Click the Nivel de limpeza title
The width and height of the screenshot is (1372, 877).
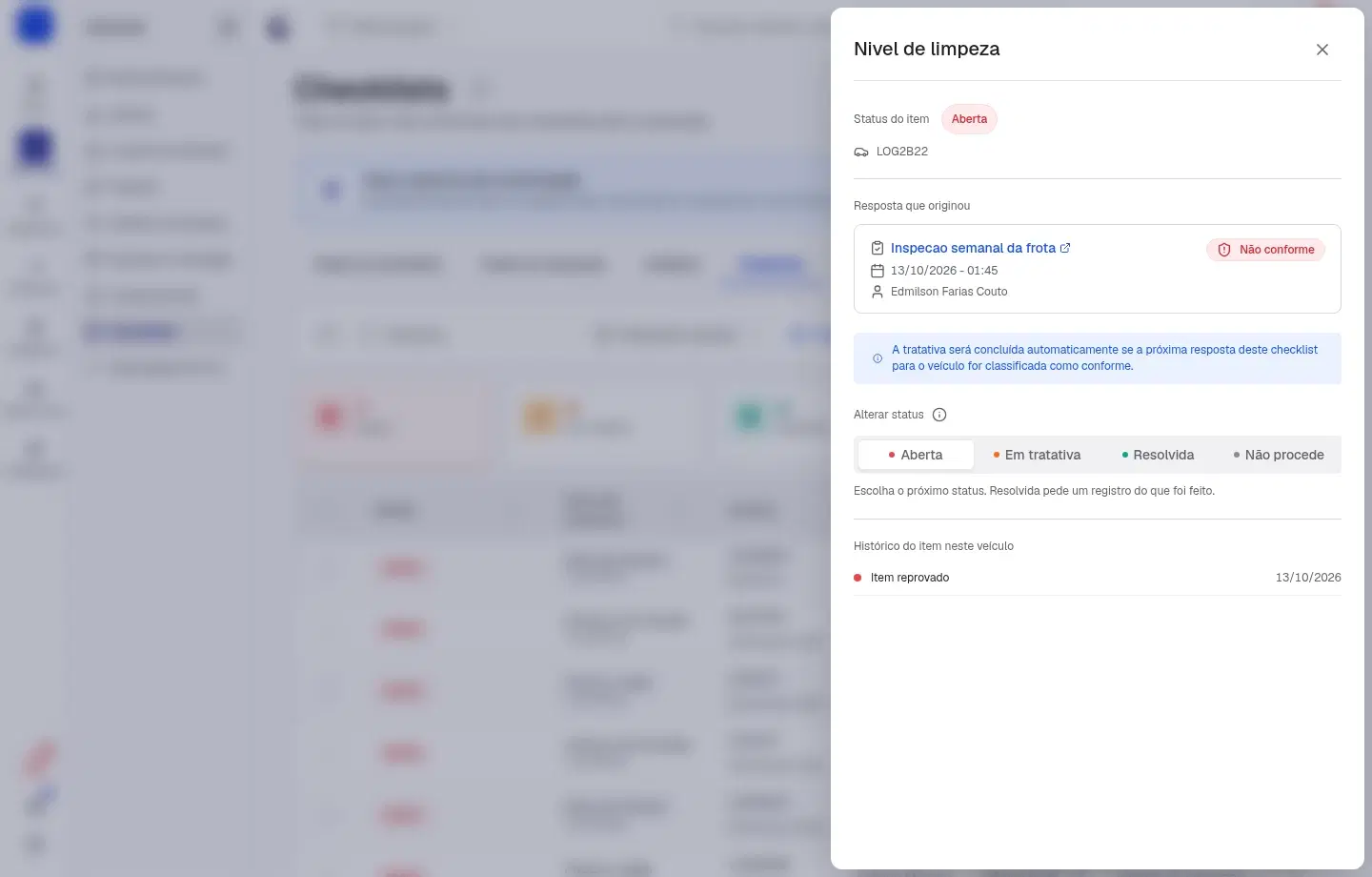pyautogui.click(x=926, y=50)
